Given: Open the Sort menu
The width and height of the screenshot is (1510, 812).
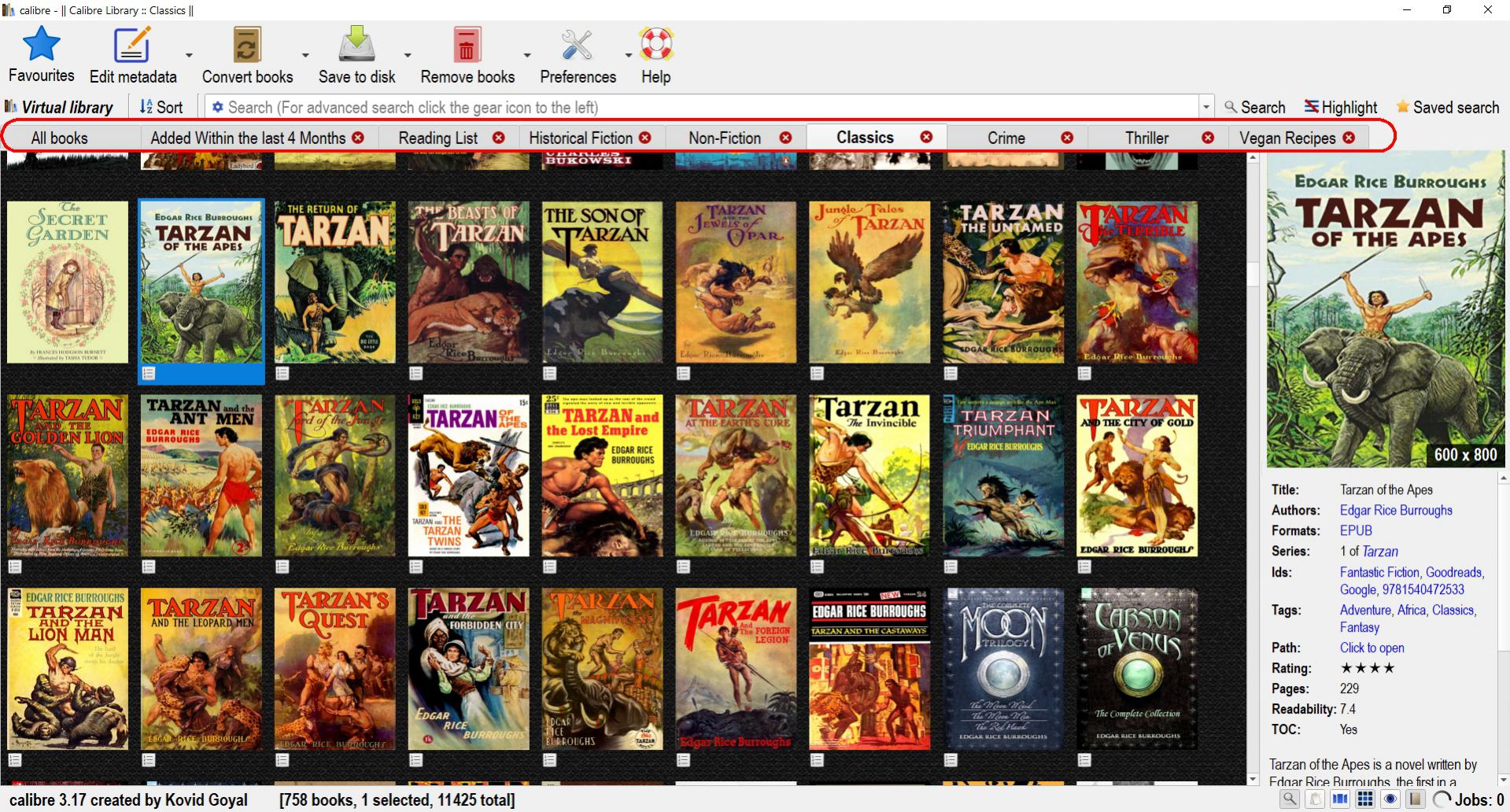Looking at the screenshot, I should [161, 107].
